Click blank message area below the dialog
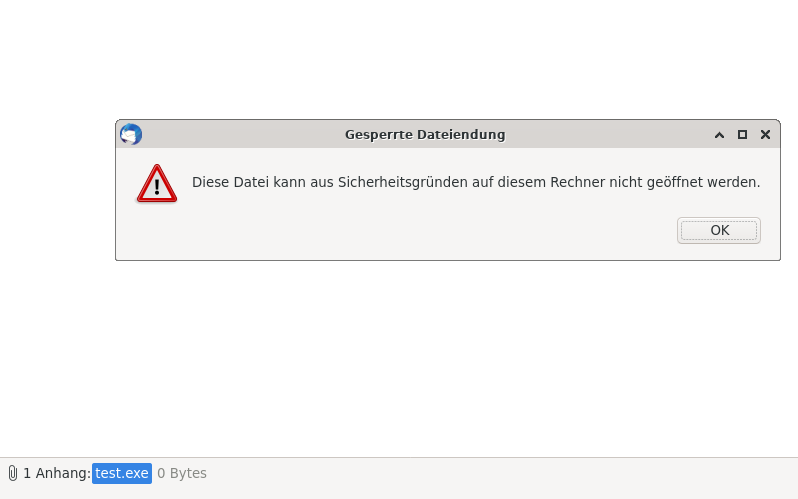The width and height of the screenshot is (798, 499). pyautogui.click(x=399, y=356)
